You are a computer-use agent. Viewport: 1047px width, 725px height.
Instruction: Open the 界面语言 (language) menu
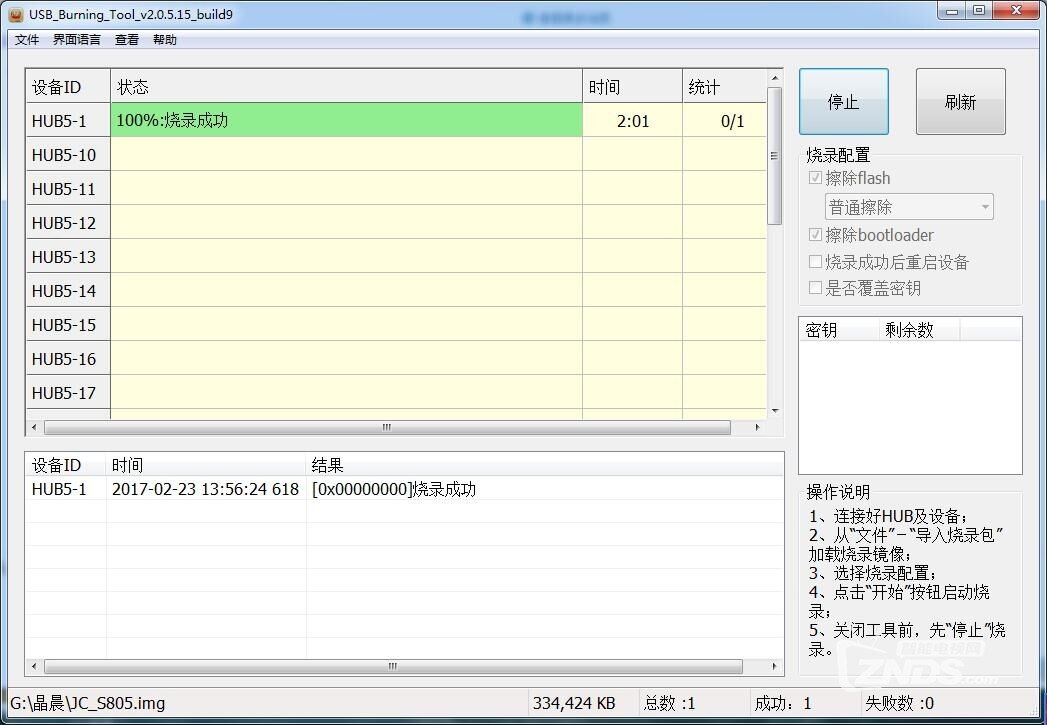tap(75, 39)
